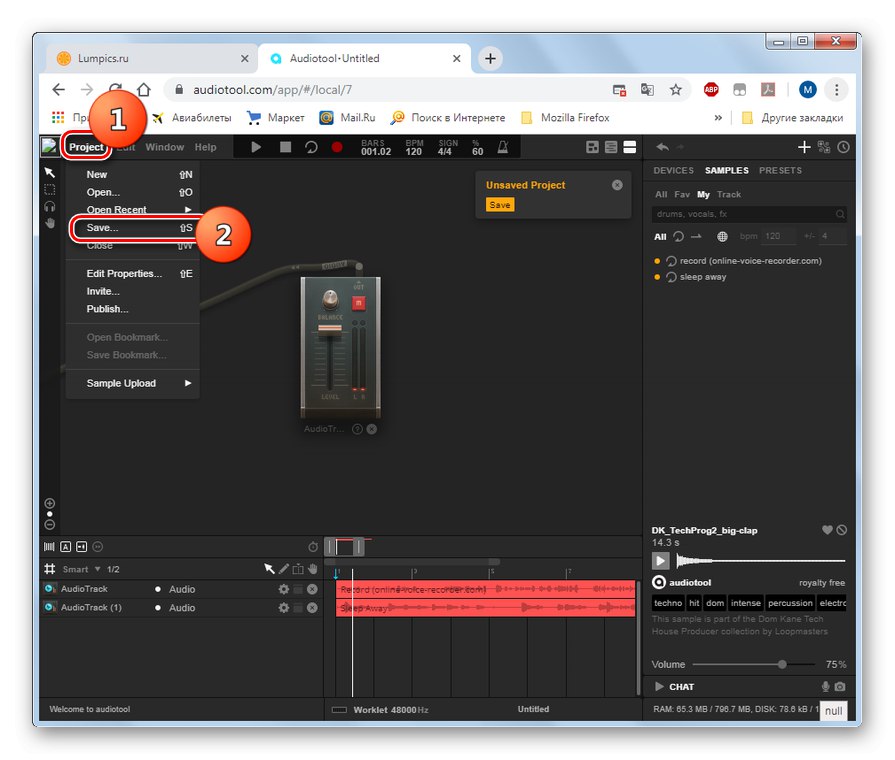
Task: Select the hand pan tool in left toolbar
Action: [50, 223]
